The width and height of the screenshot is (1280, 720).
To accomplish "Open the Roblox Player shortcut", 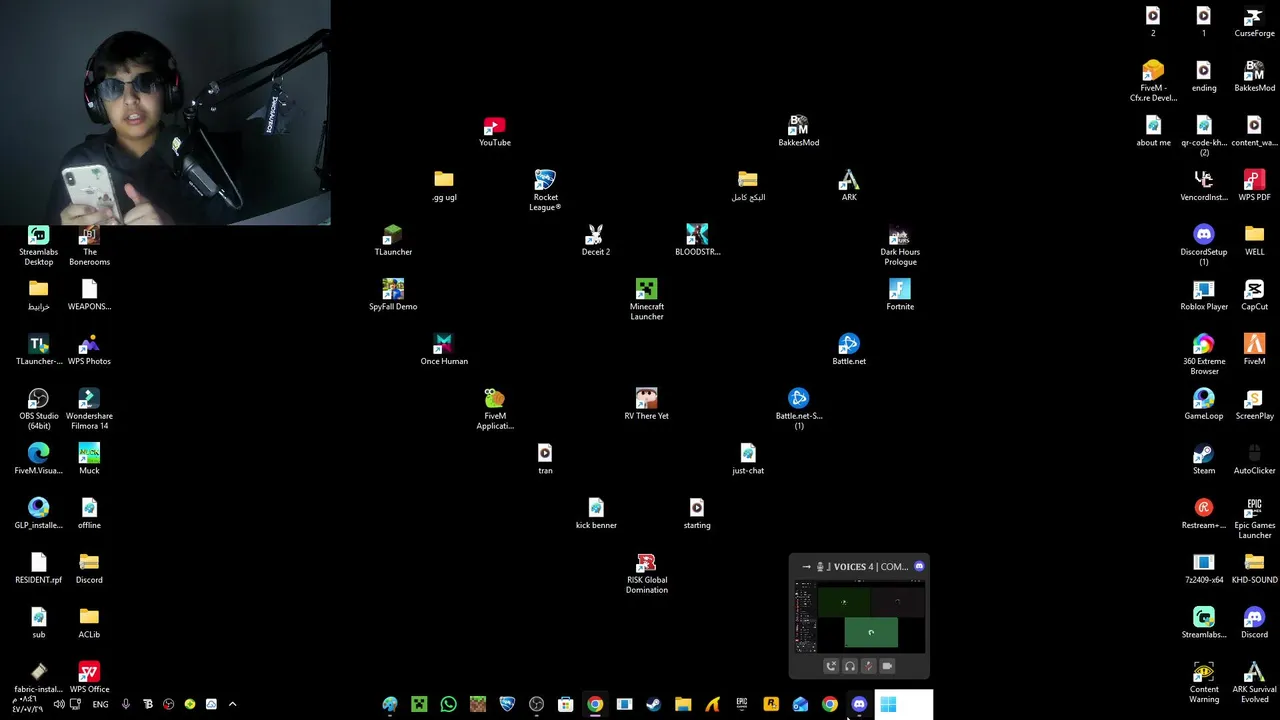I will [x=1203, y=295].
